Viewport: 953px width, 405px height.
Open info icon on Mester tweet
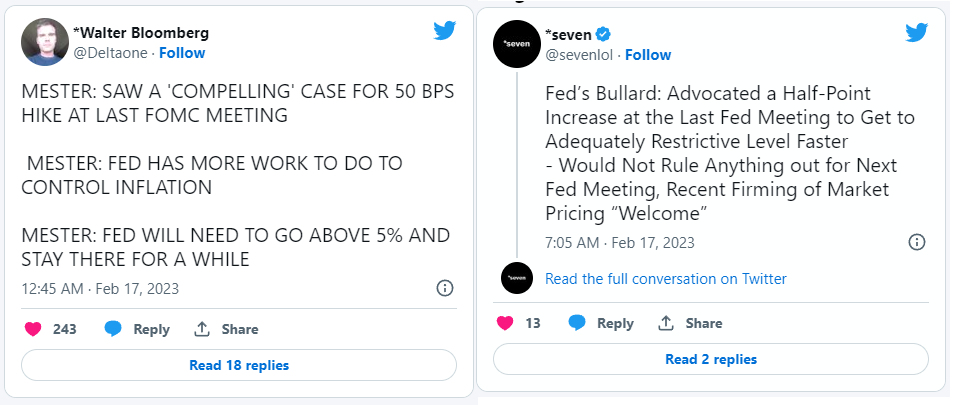(445, 288)
